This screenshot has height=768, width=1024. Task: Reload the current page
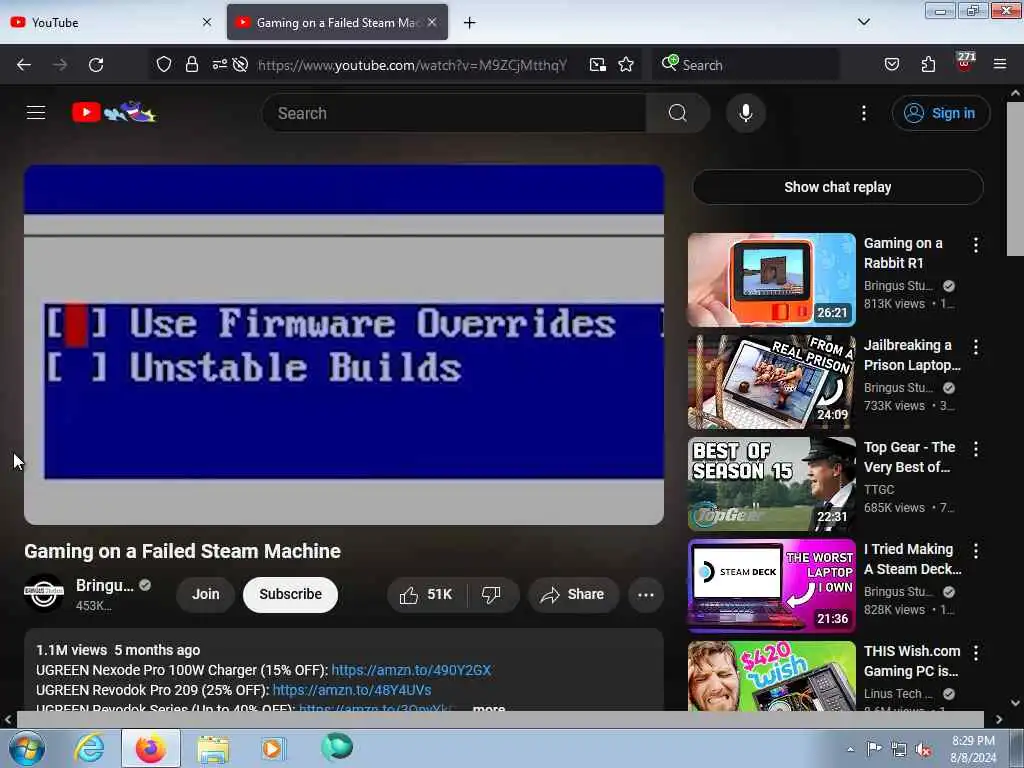point(96,65)
